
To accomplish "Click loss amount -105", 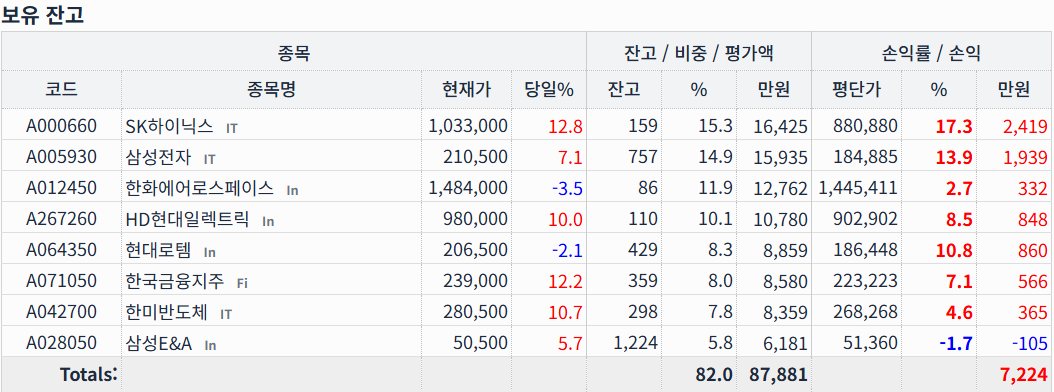I will 1029,343.
